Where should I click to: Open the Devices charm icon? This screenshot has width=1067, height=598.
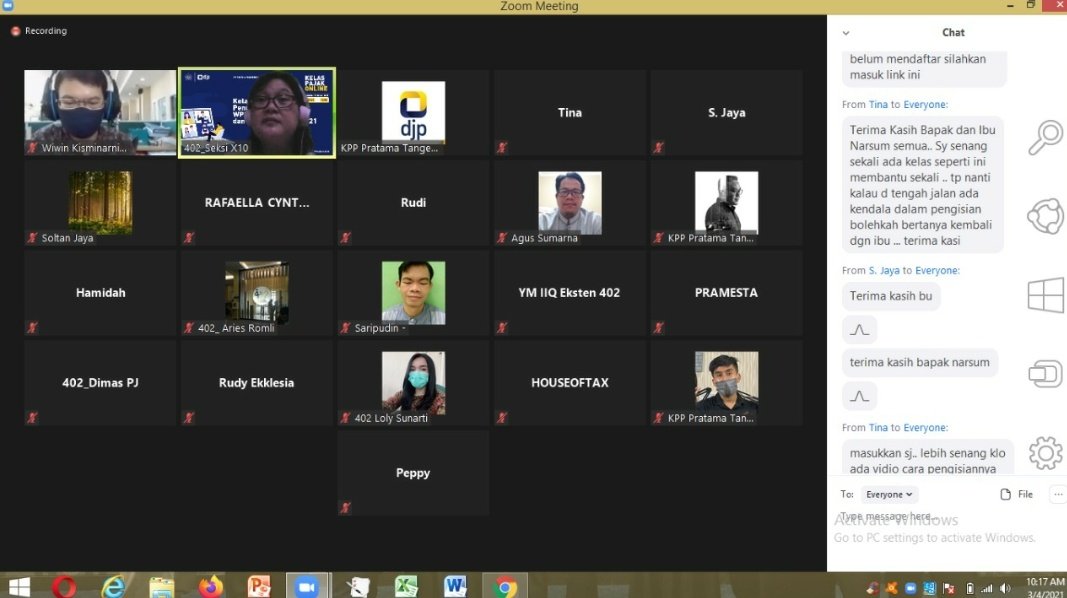click(1045, 374)
